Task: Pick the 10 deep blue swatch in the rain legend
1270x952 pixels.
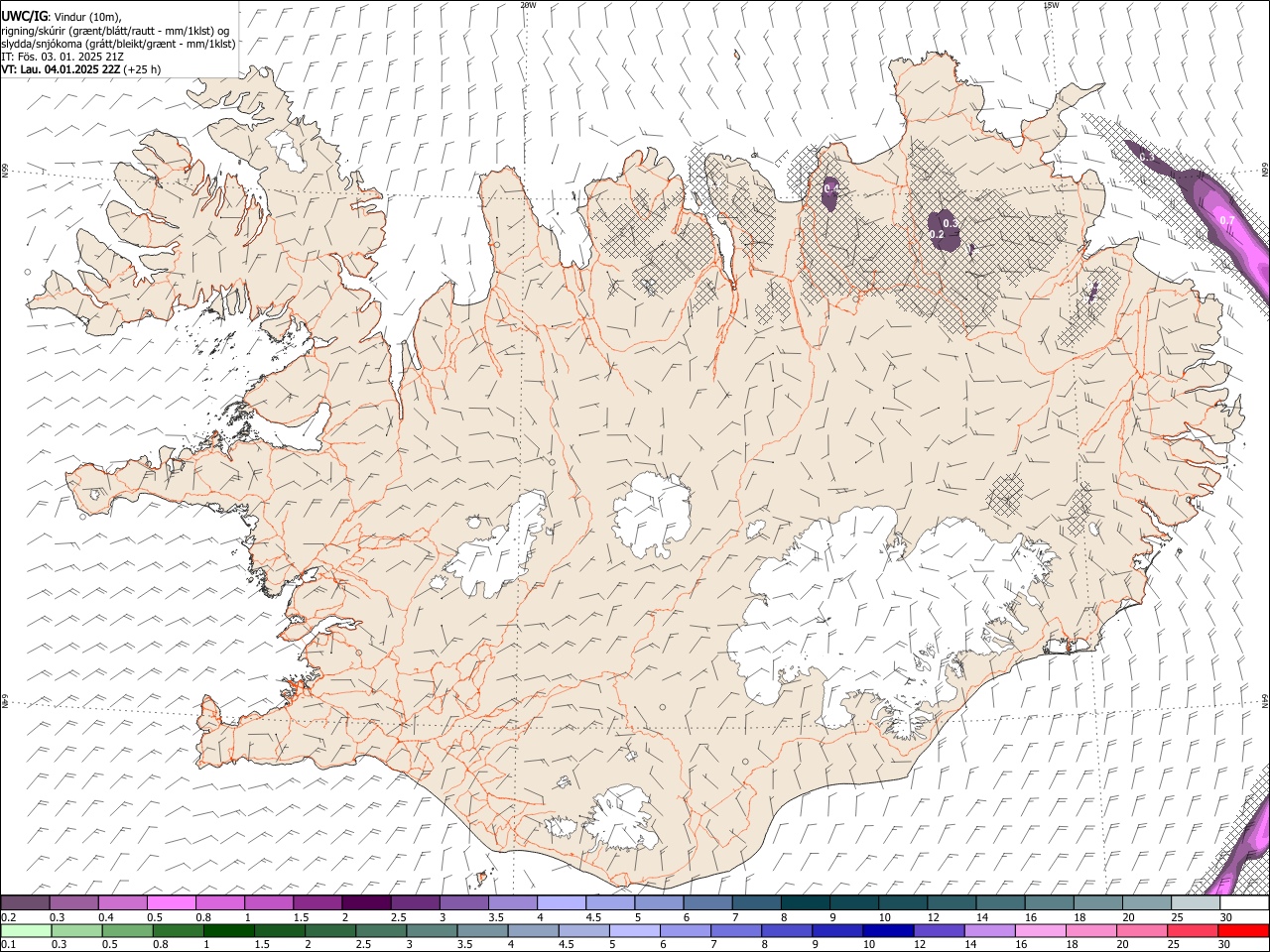Action: 888,930
